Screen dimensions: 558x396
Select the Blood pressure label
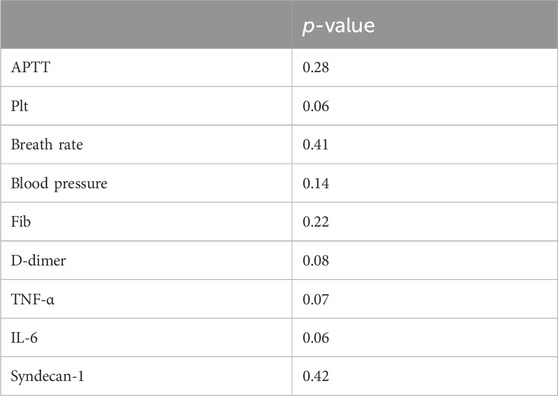point(59,184)
